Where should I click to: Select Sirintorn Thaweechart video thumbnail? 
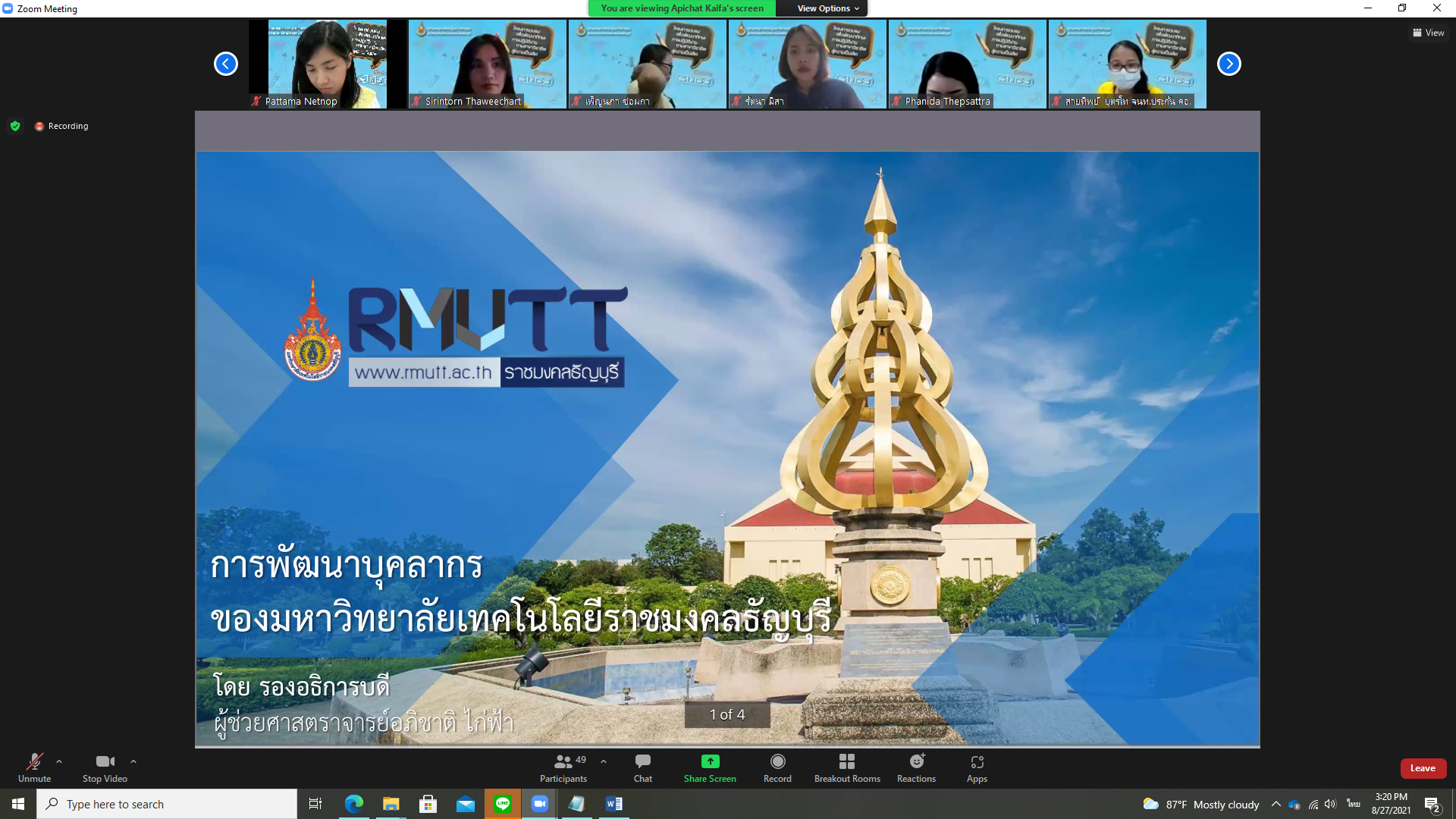tap(488, 64)
